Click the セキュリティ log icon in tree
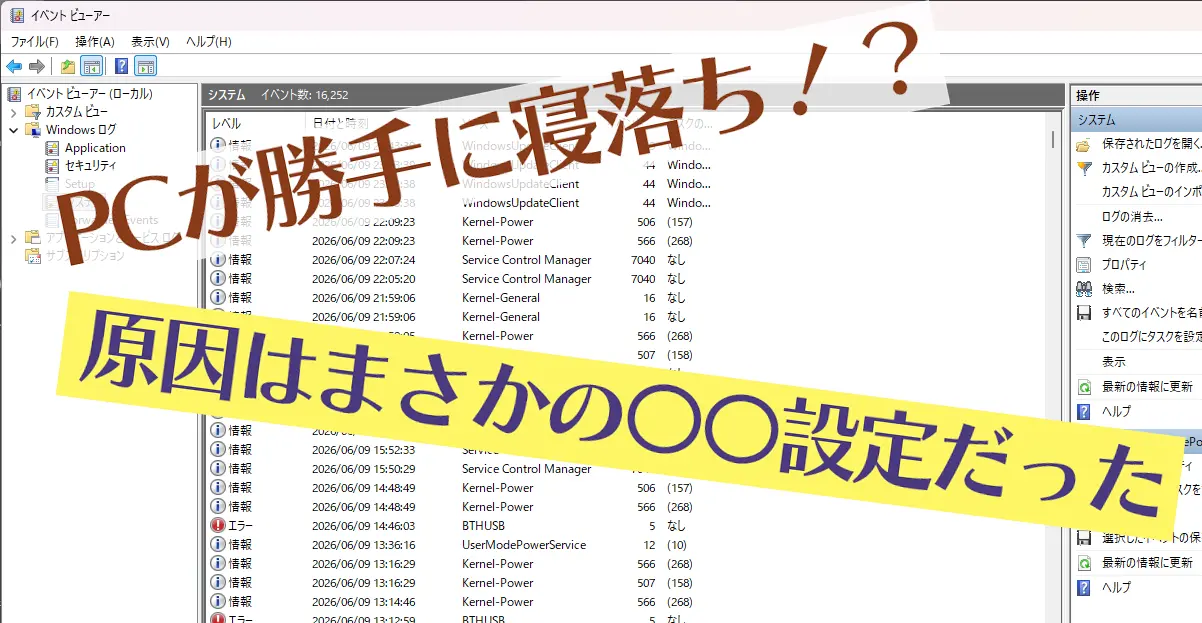1202x623 pixels. [x=53, y=166]
